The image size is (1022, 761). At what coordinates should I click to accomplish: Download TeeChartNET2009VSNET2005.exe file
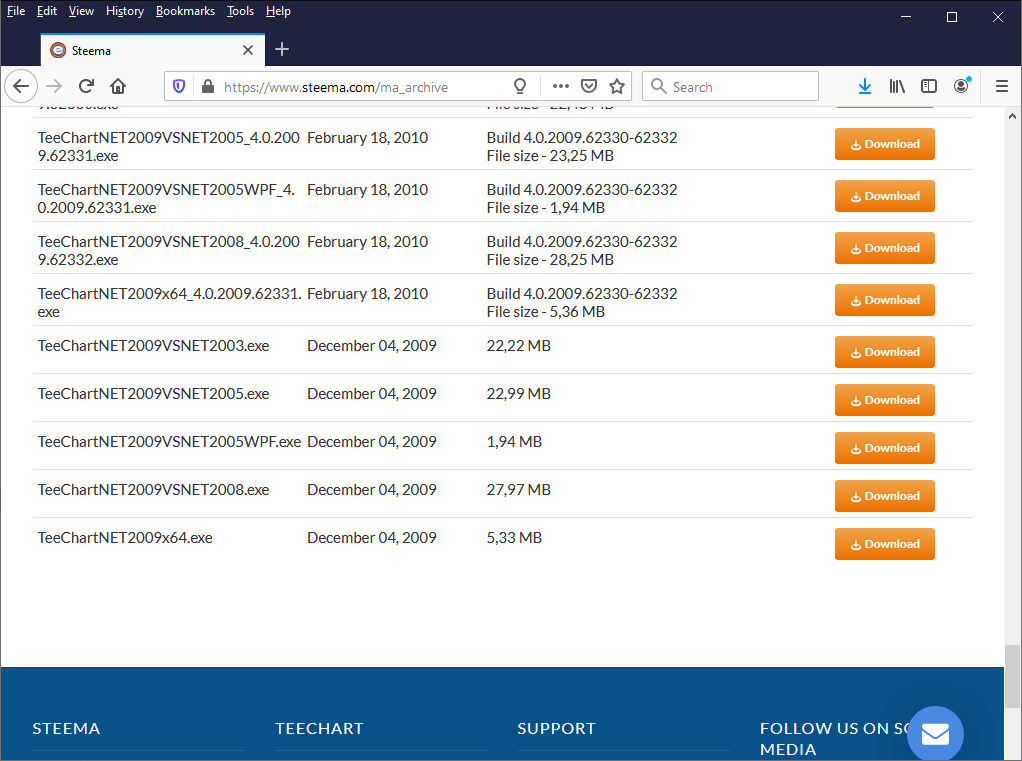[884, 400]
